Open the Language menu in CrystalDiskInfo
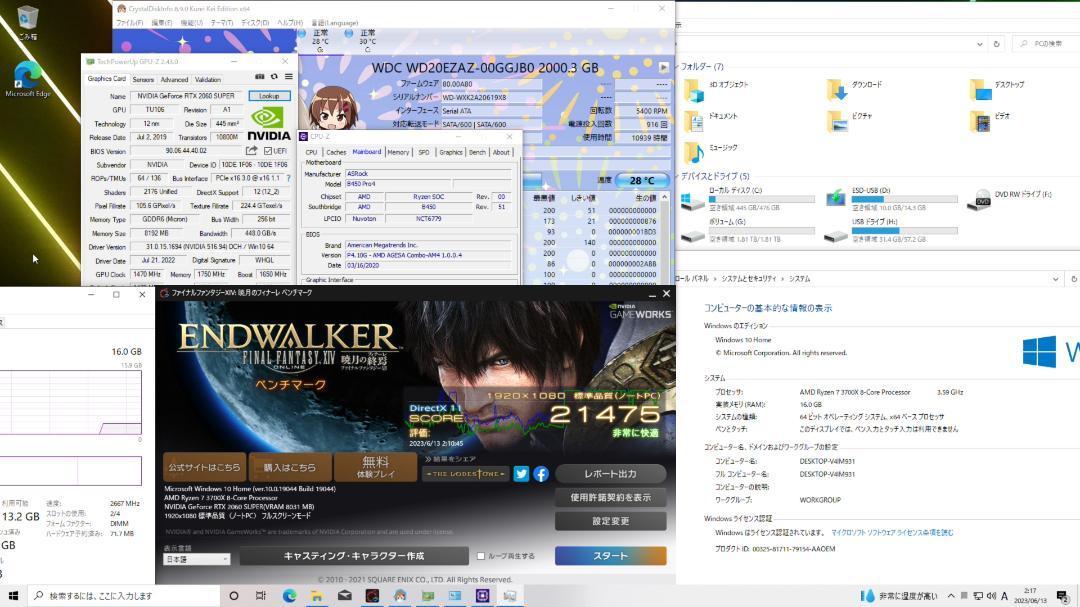This screenshot has height=607, width=1080. [x=335, y=23]
